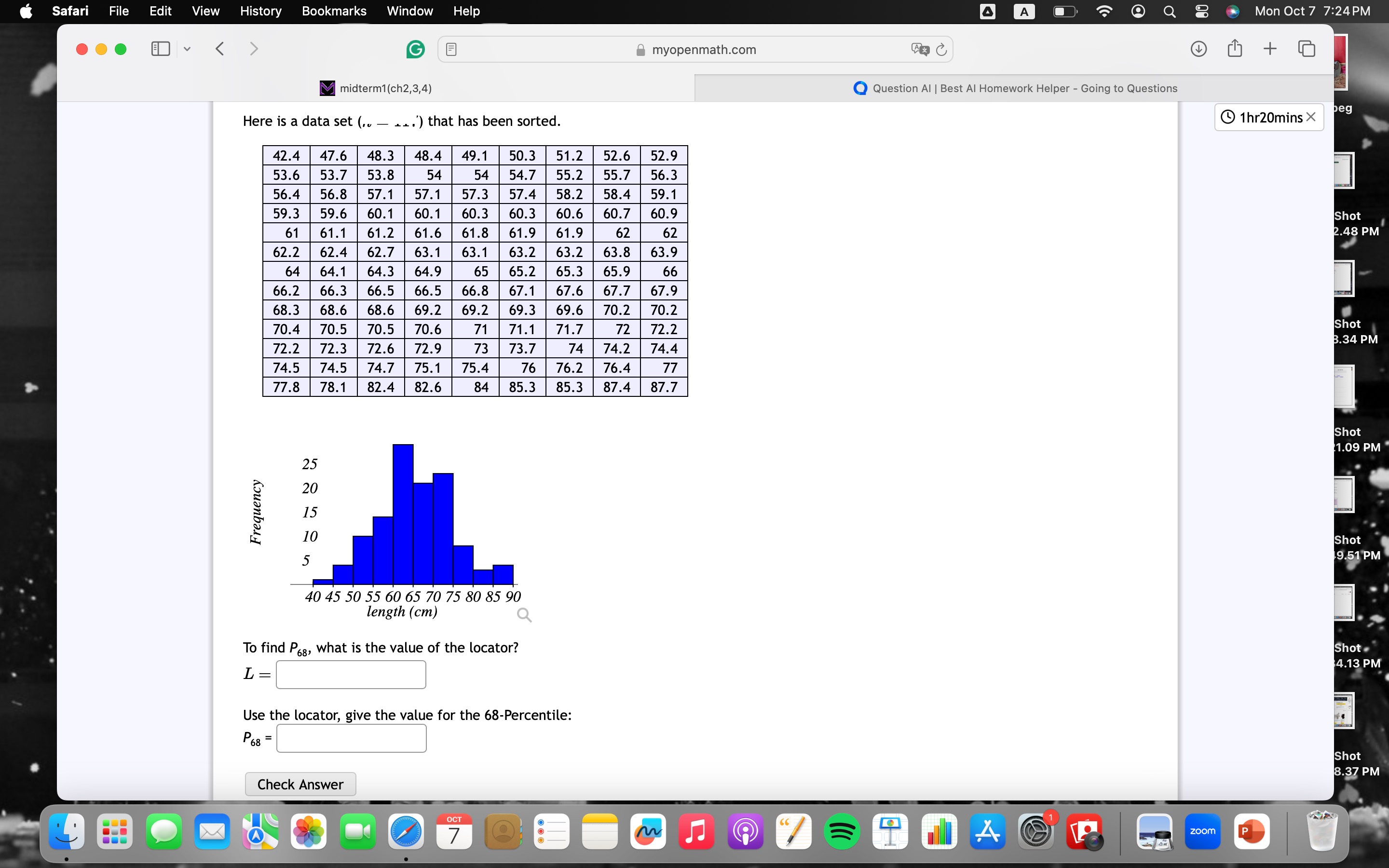Submit with Check Answer button
1389x868 pixels.
pos(300,784)
